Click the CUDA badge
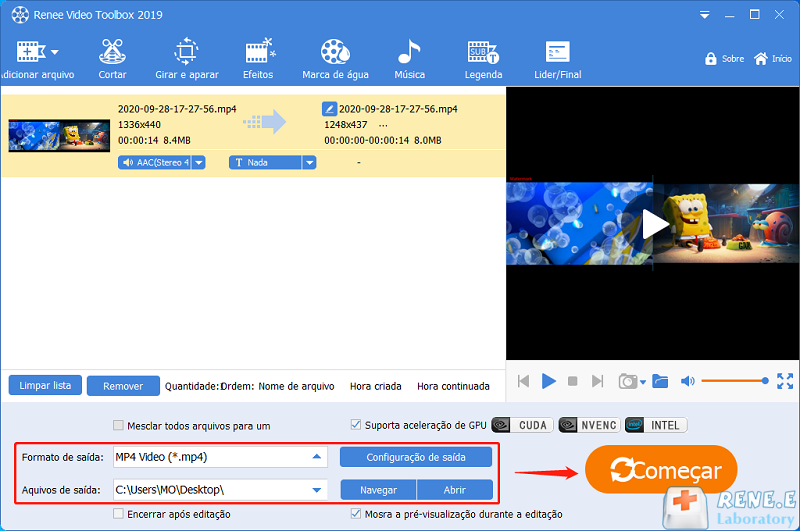The width and height of the screenshot is (800, 531). pyautogui.click(x=522, y=425)
